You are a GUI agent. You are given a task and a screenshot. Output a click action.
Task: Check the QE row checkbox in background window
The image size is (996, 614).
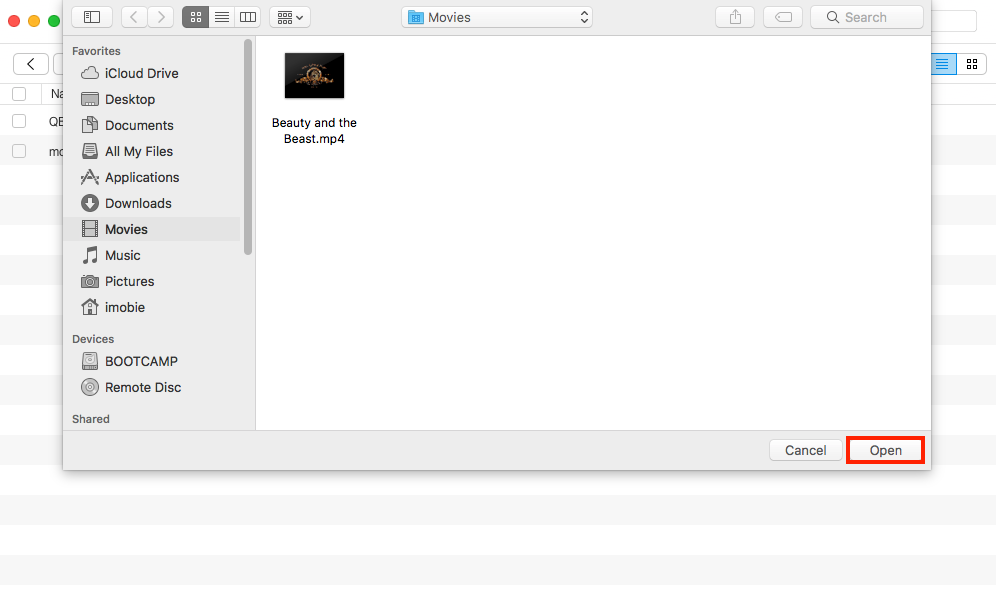(x=19, y=121)
